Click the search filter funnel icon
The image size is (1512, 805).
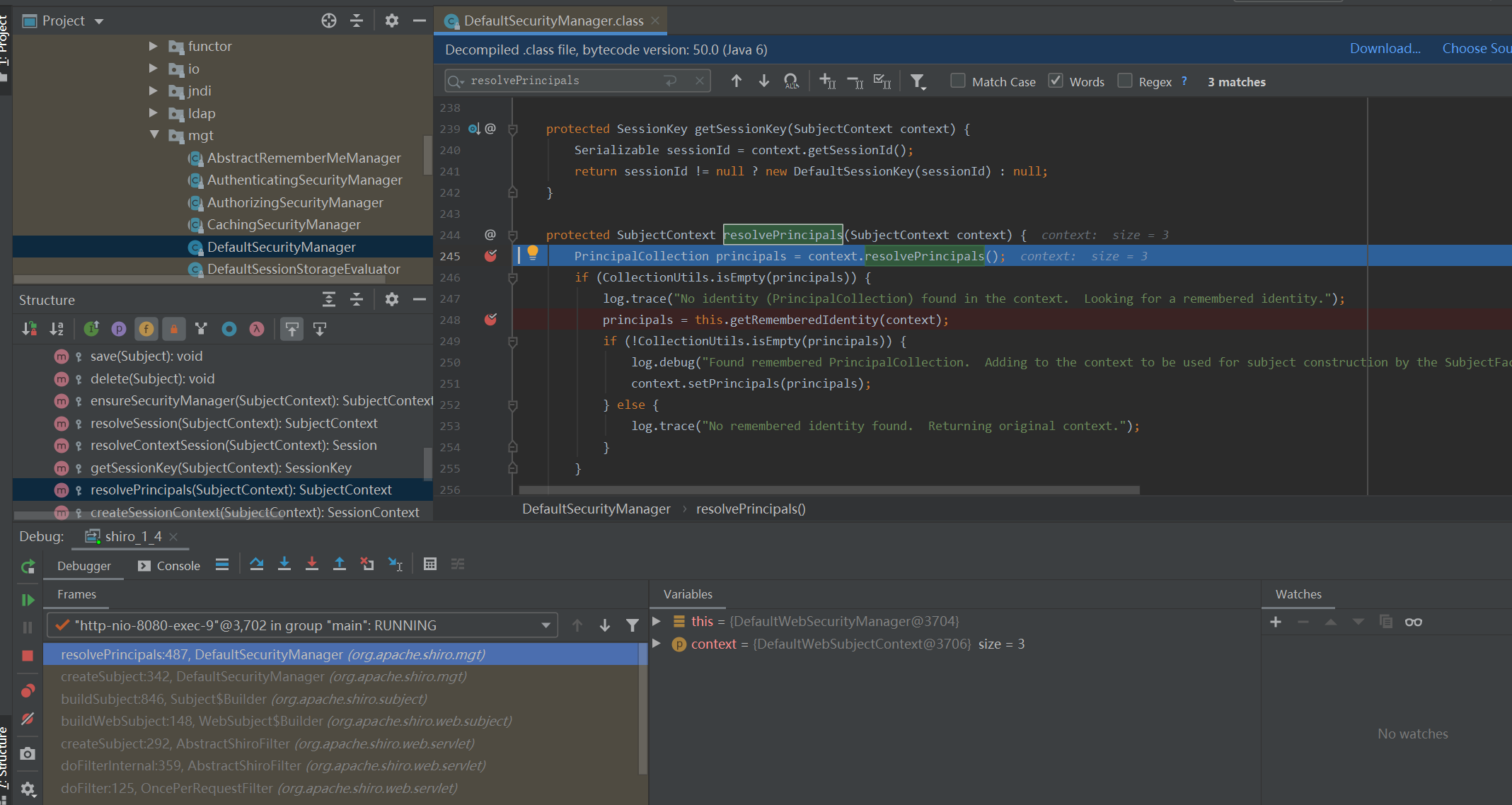[x=918, y=82]
